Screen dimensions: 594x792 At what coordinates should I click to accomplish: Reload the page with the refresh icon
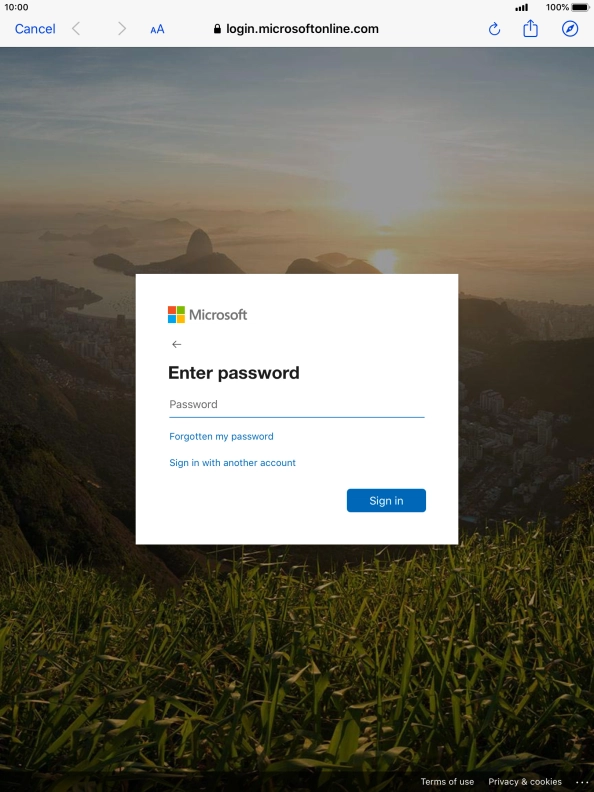[x=494, y=29]
